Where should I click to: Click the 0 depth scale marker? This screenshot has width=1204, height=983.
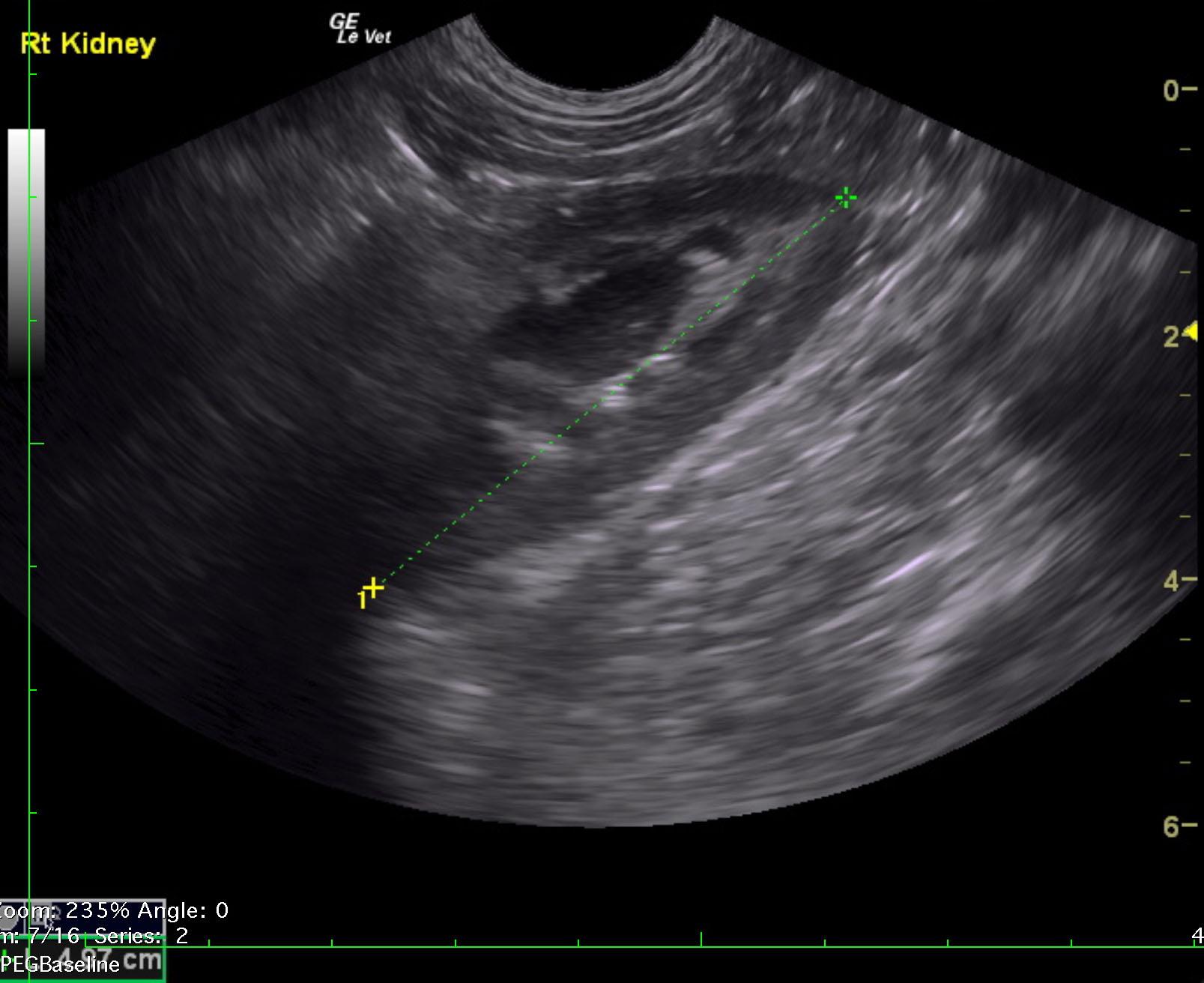tap(1171, 91)
